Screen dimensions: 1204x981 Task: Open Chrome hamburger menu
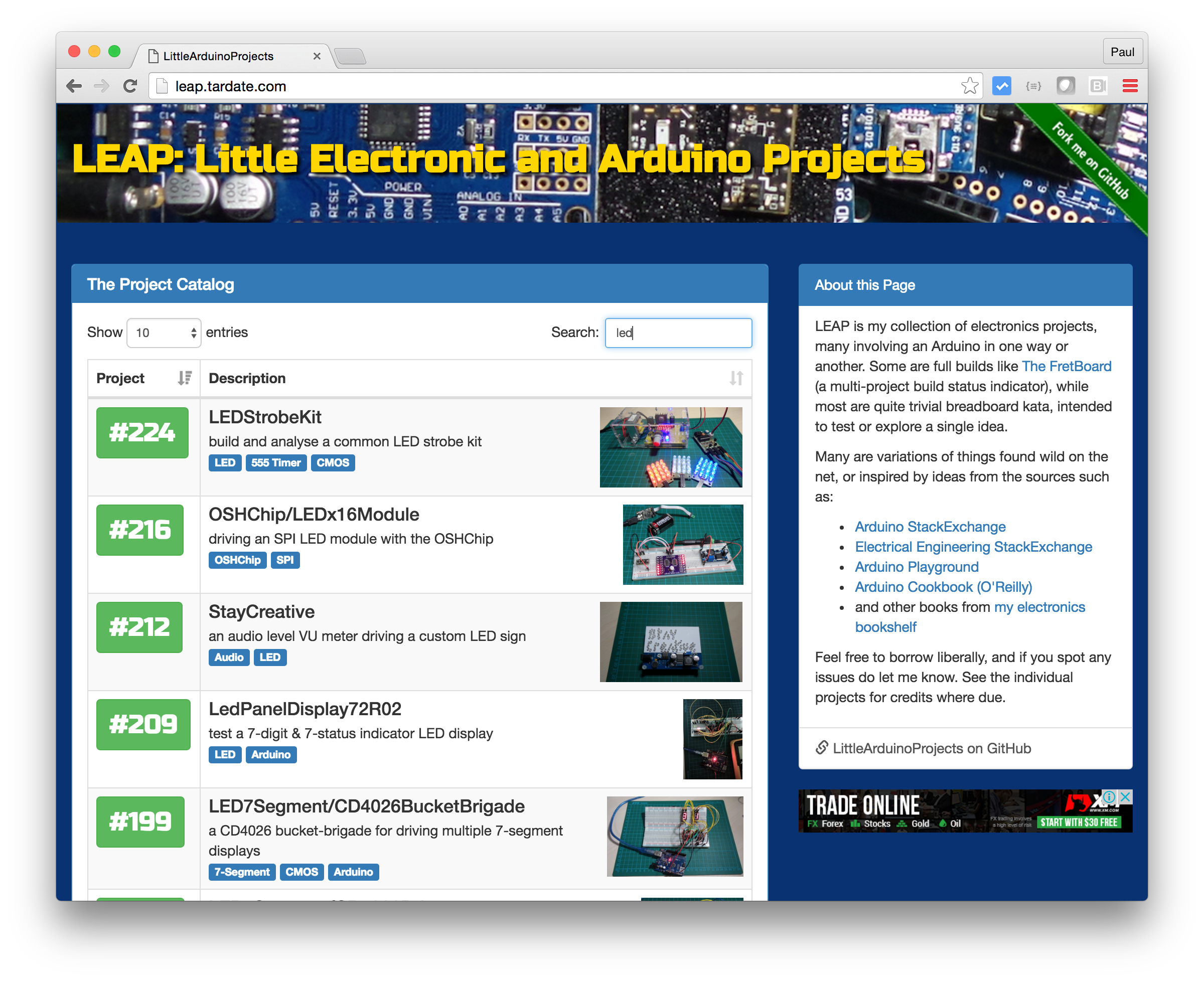(1130, 86)
